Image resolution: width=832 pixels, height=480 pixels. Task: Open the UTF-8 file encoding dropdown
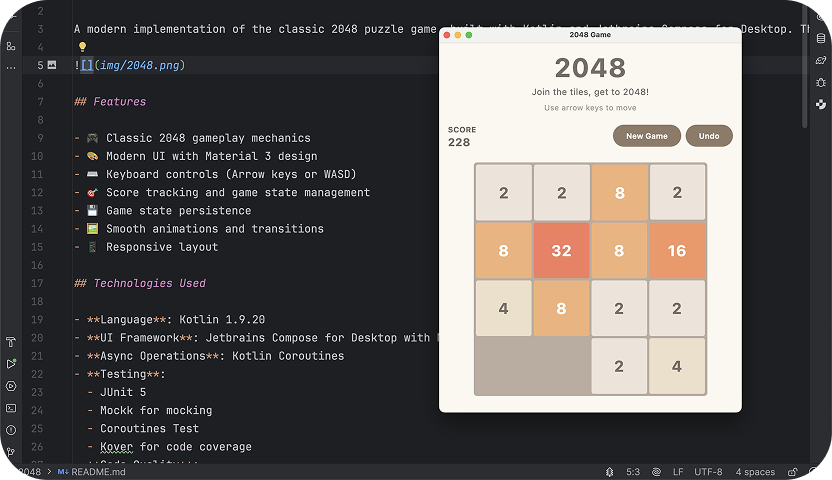point(707,472)
